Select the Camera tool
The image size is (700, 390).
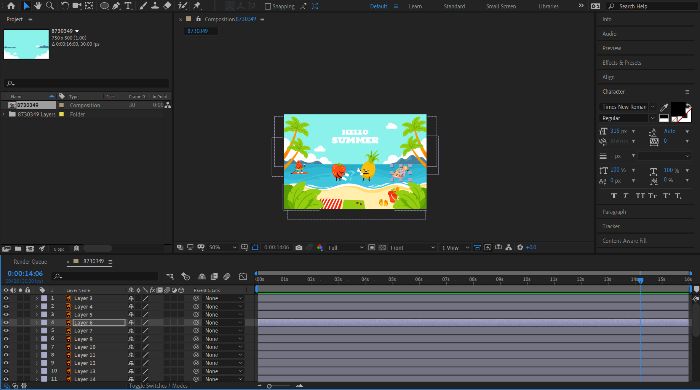click(x=77, y=6)
